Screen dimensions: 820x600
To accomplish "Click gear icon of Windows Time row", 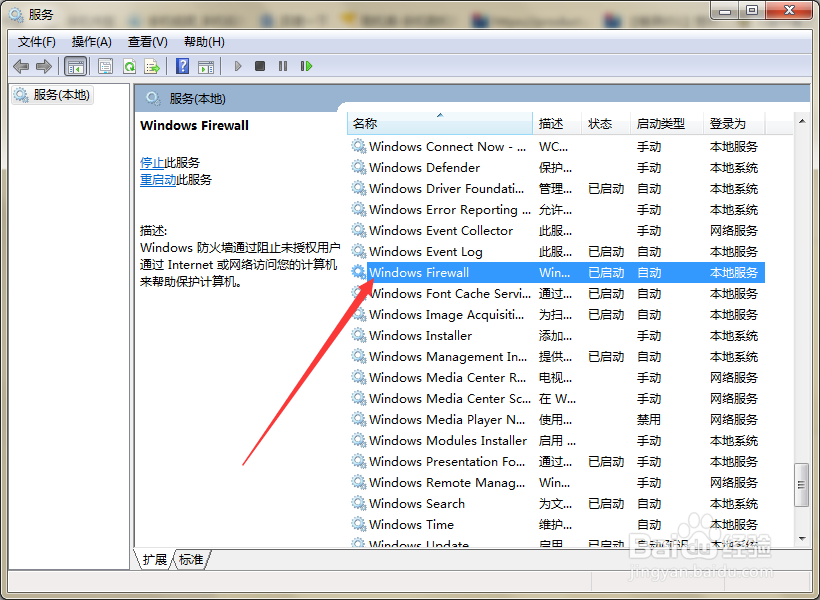I will pyautogui.click(x=359, y=524).
